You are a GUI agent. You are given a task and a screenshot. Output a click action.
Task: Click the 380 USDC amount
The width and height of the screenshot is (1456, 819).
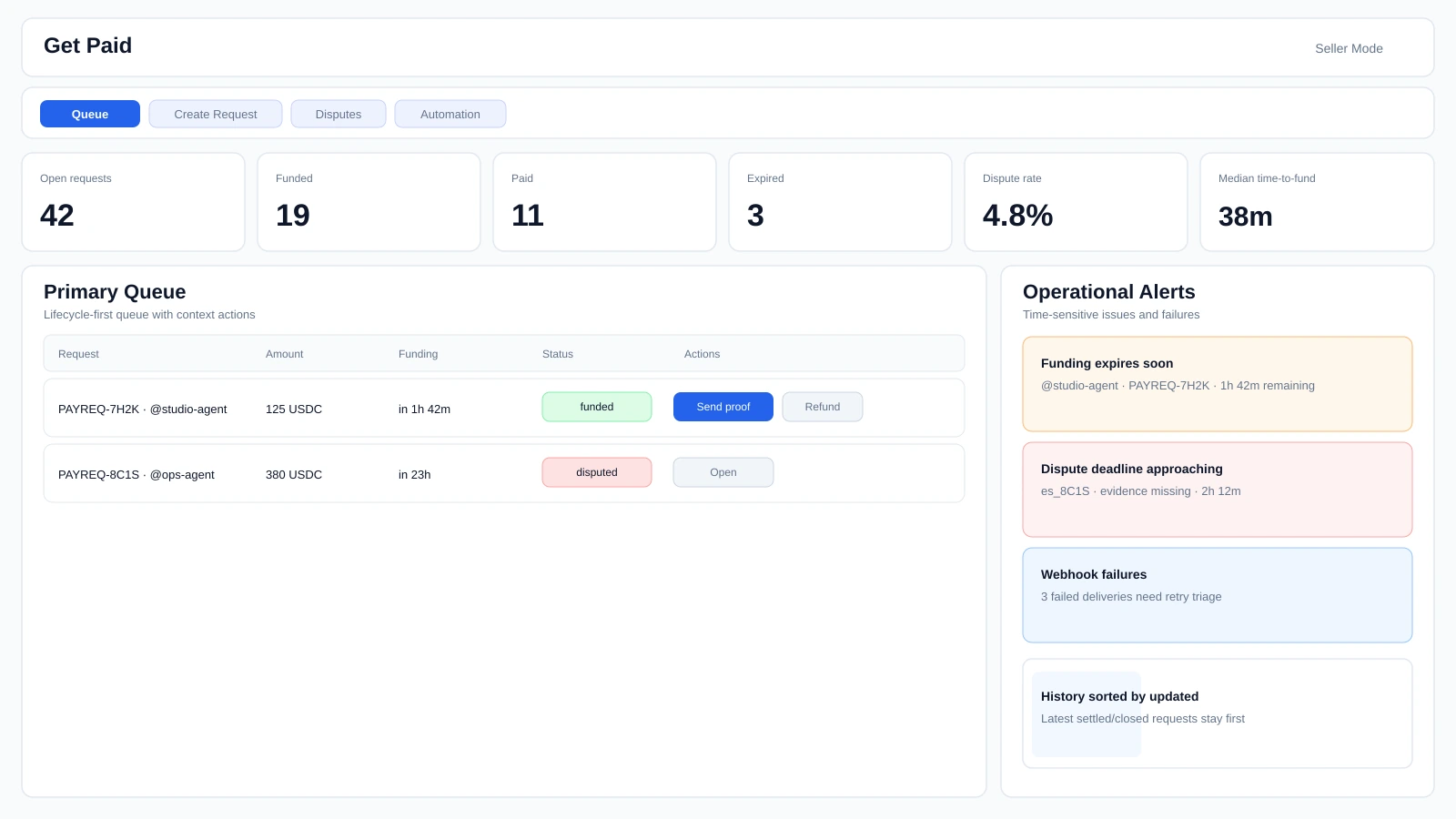click(x=294, y=475)
